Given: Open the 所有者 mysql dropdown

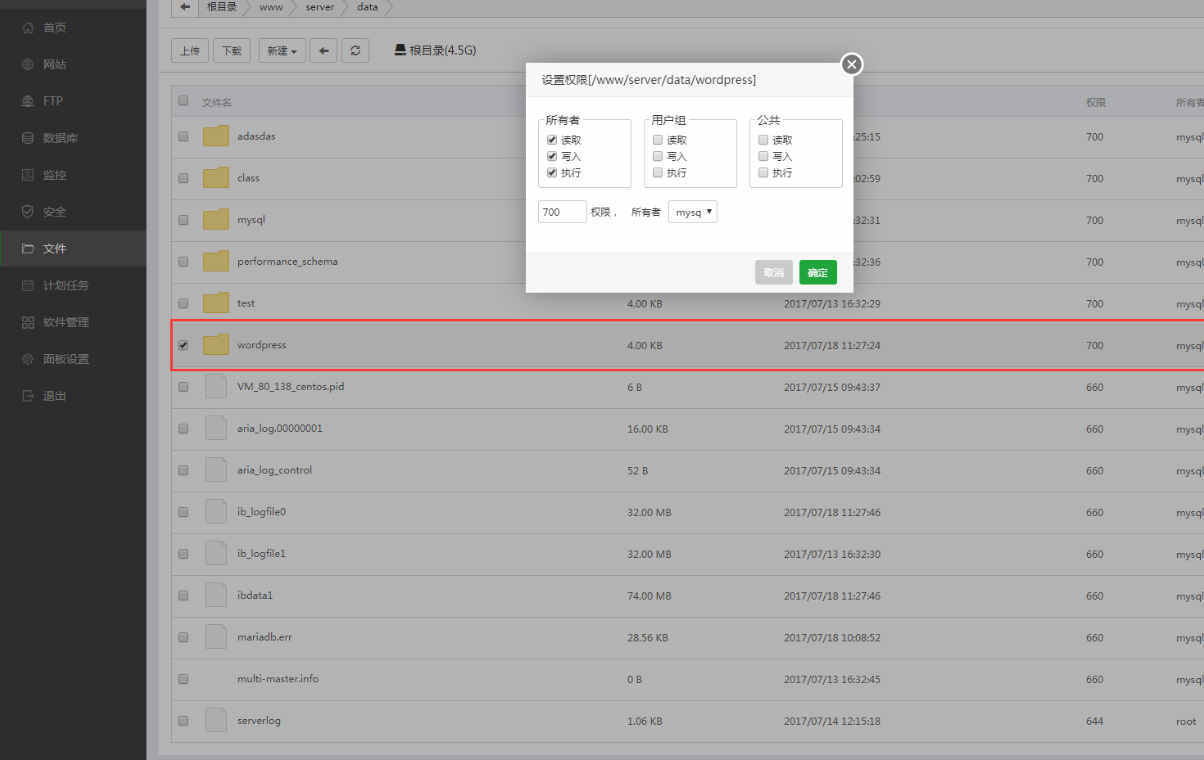Looking at the screenshot, I should (x=692, y=212).
